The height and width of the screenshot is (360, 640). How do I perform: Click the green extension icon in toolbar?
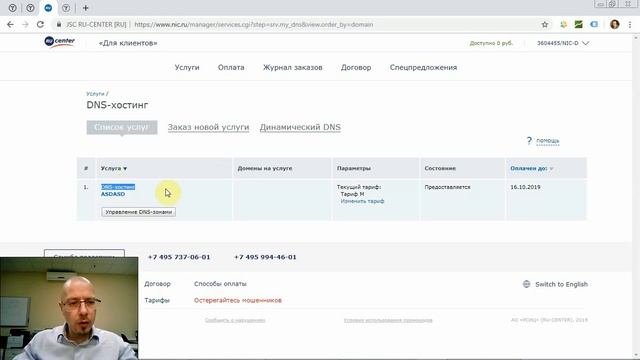[578, 24]
